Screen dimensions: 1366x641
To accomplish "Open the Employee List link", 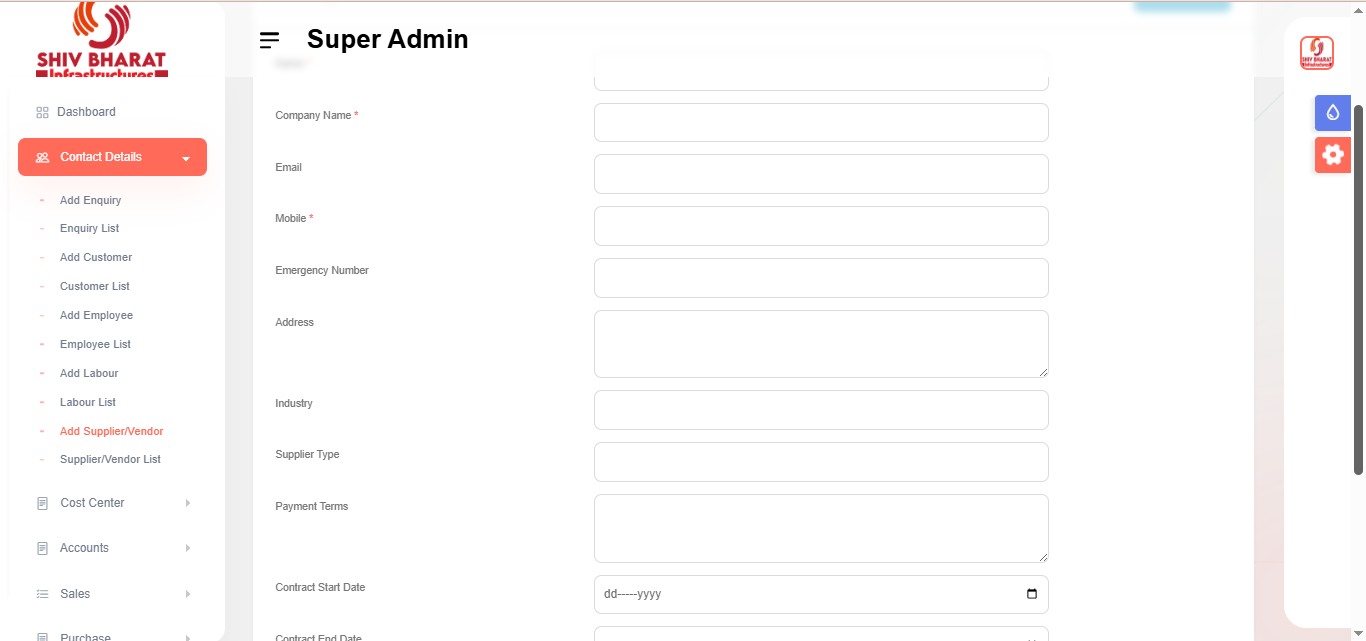I will pyautogui.click(x=95, y=344).
